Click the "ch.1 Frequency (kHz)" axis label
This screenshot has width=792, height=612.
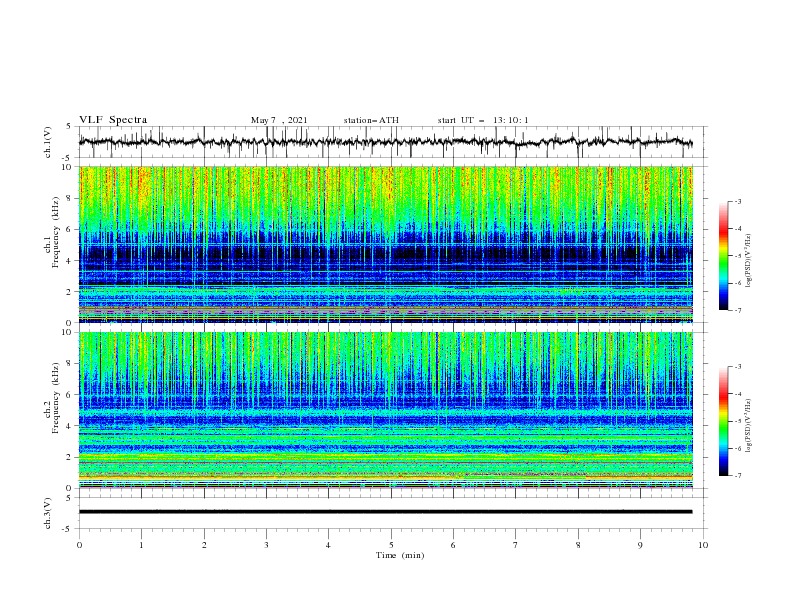[52, 232]
